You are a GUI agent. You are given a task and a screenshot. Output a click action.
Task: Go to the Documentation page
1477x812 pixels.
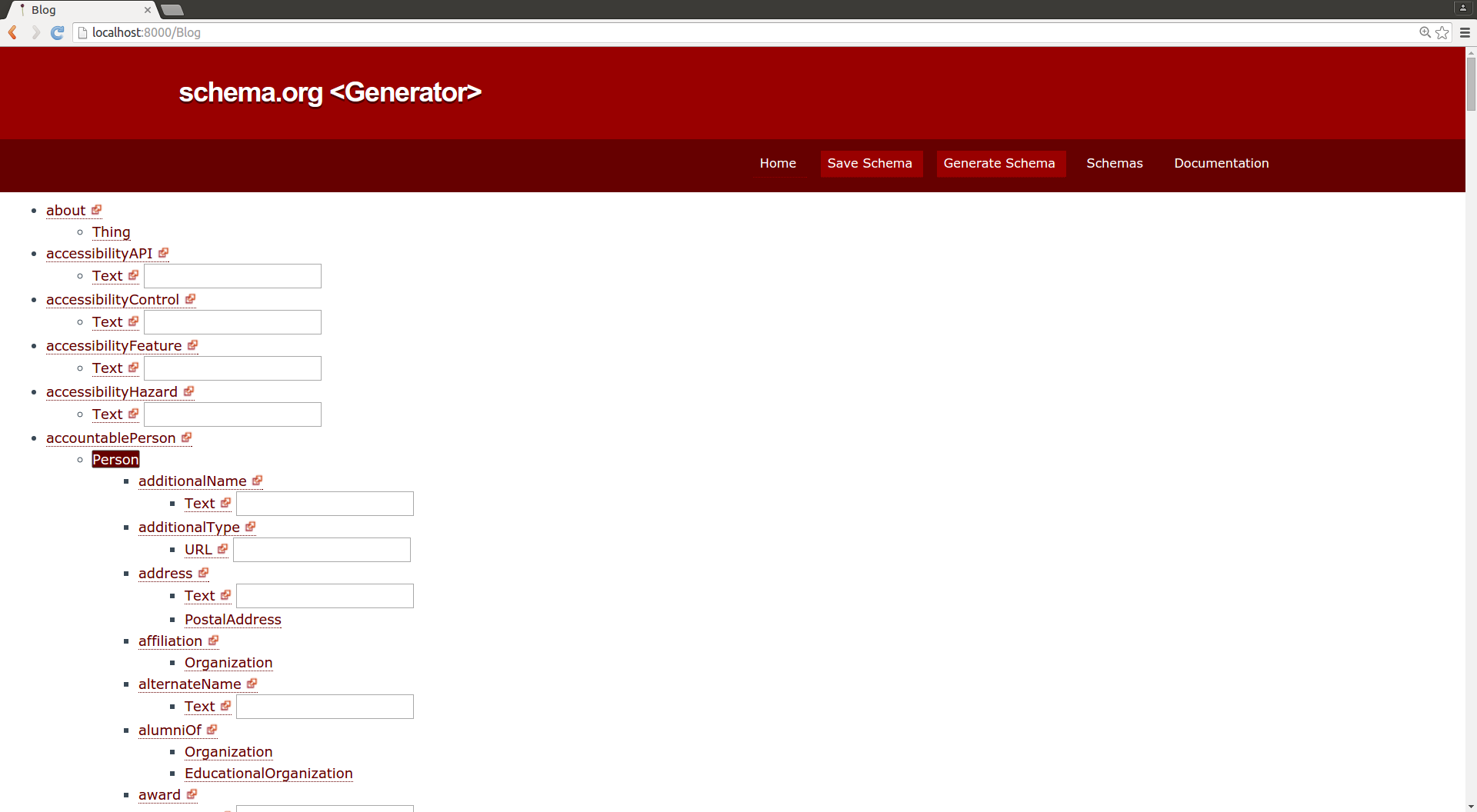[x=1221, y=163]
